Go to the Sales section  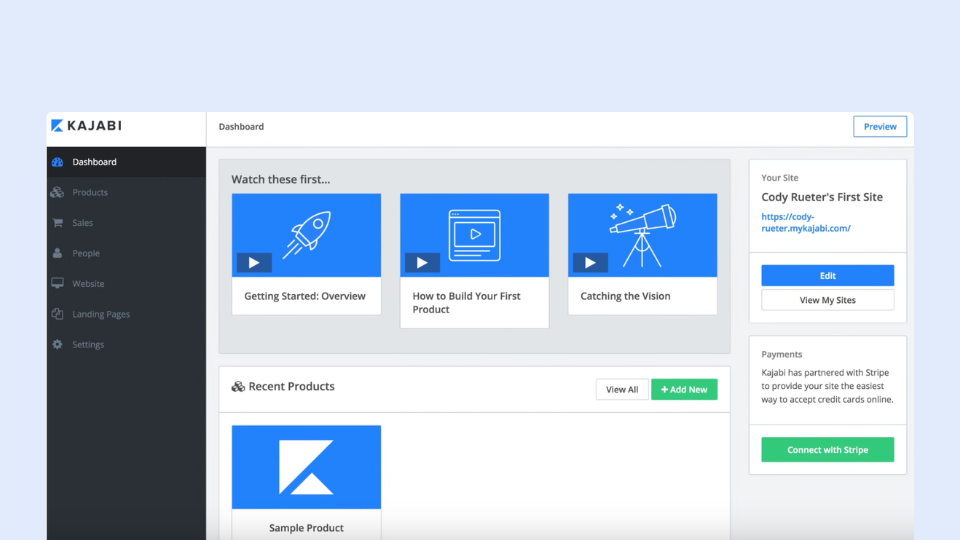126,223
